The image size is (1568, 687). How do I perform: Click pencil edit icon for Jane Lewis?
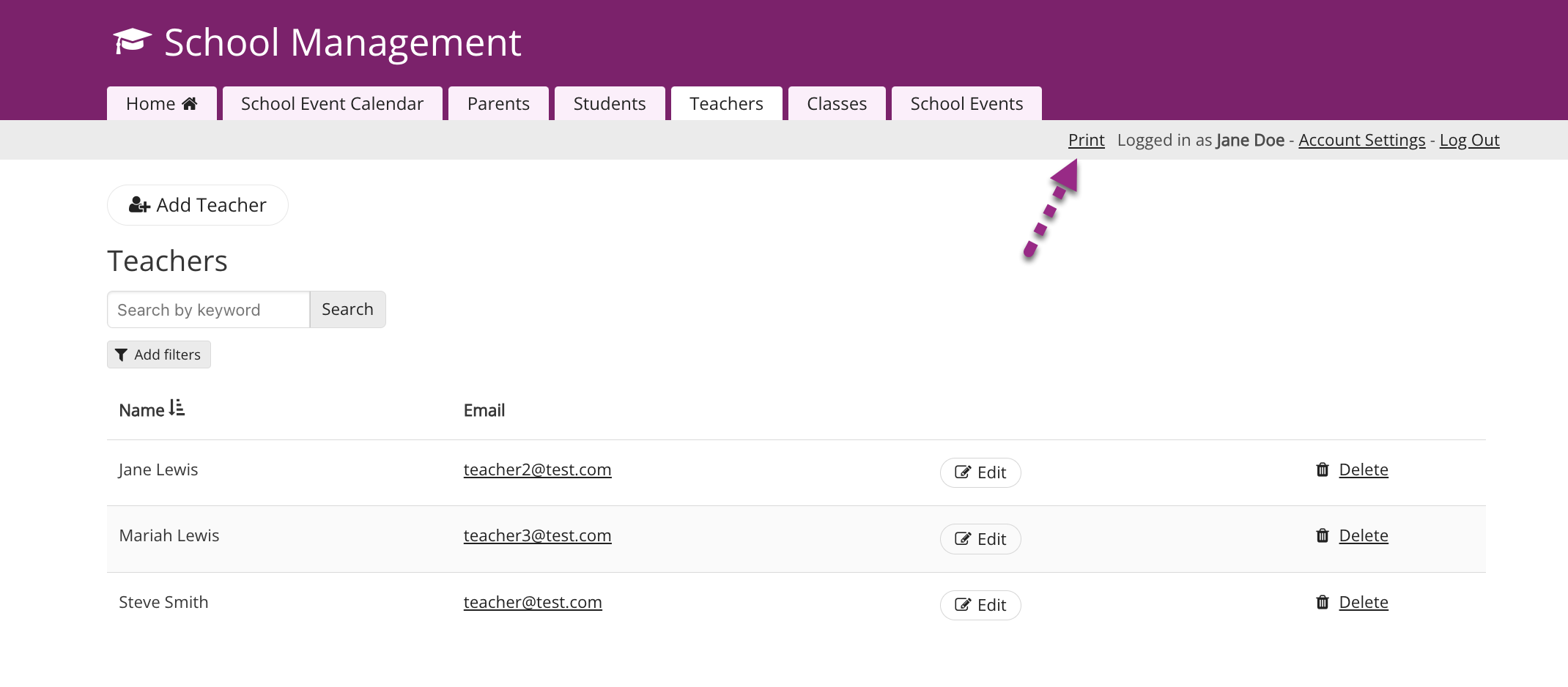pos(963,472)
